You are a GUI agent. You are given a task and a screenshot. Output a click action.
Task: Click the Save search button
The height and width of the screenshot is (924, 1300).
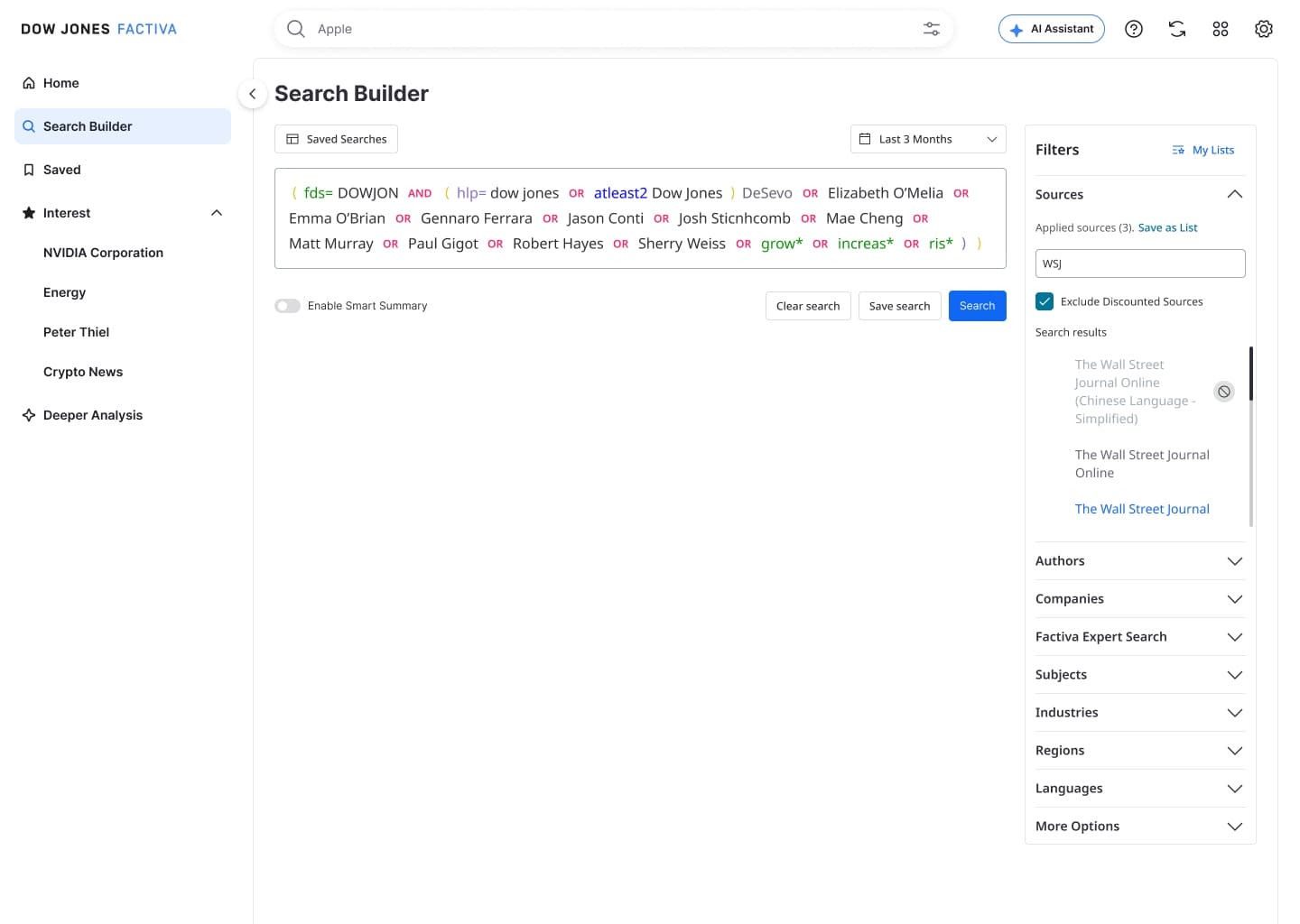pyautogui.click(x=899, y=306)
